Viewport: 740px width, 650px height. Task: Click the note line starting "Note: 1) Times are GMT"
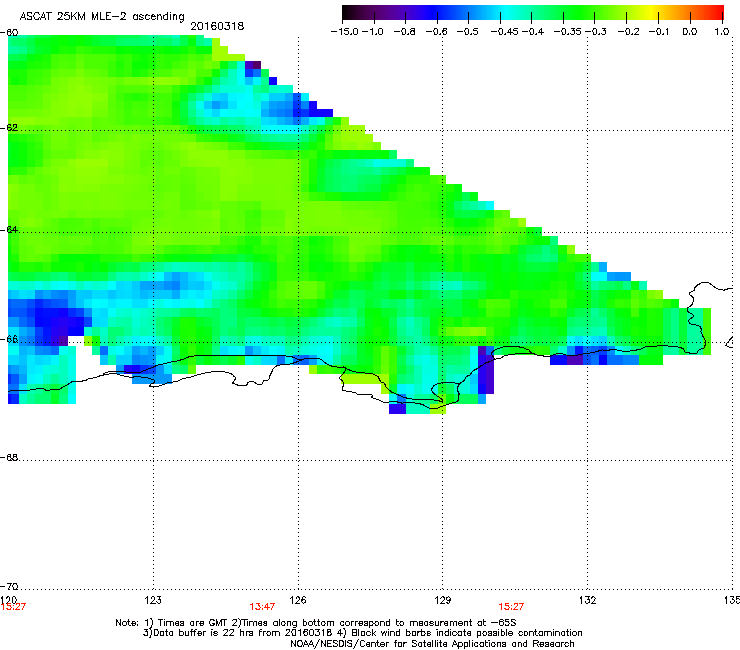316,623
